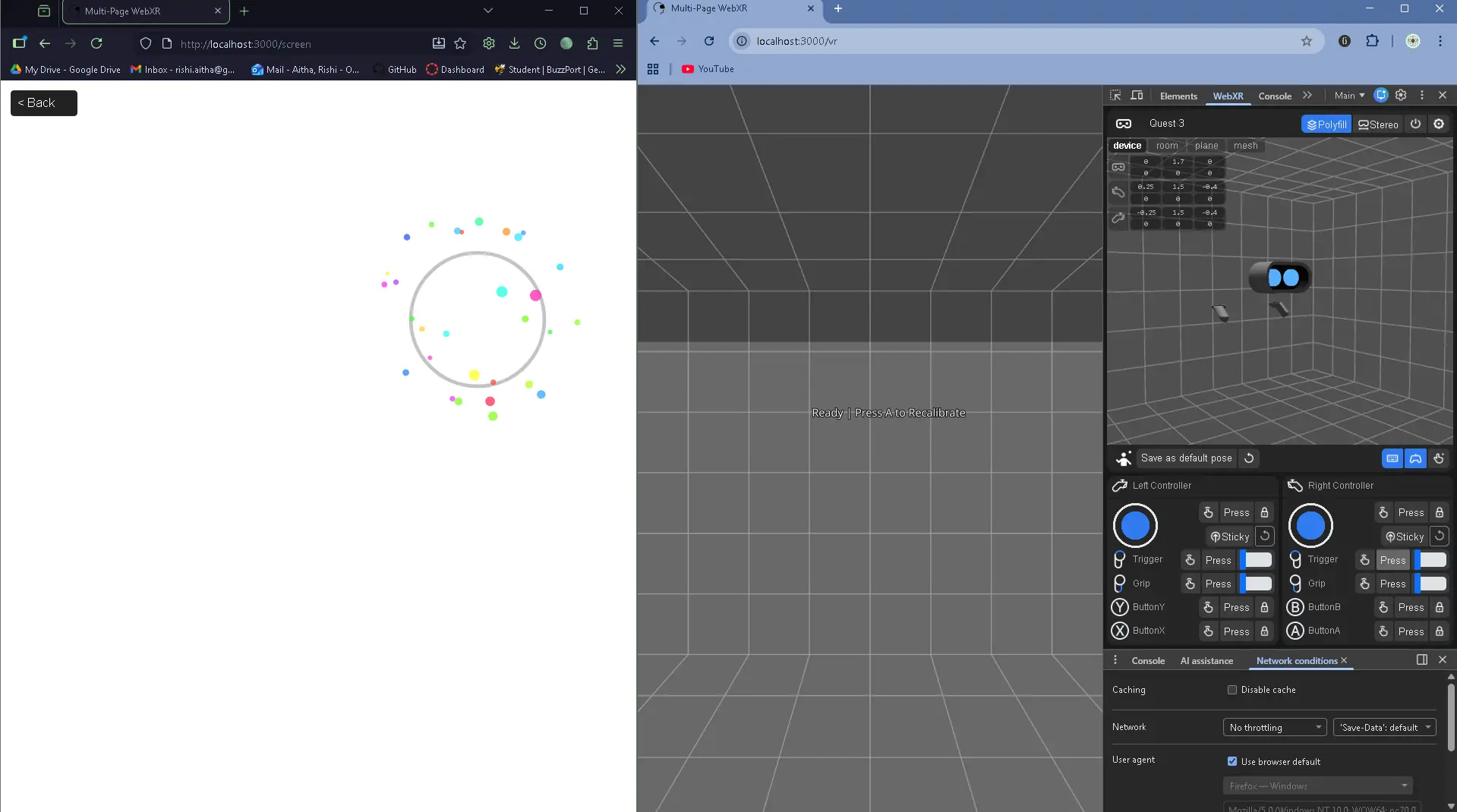The width and height of the screenshot is (1457, 812).
Task: Click the reset pose icon beside Save as default pose
Action: pyautogui.click(x=1249, y=458)
